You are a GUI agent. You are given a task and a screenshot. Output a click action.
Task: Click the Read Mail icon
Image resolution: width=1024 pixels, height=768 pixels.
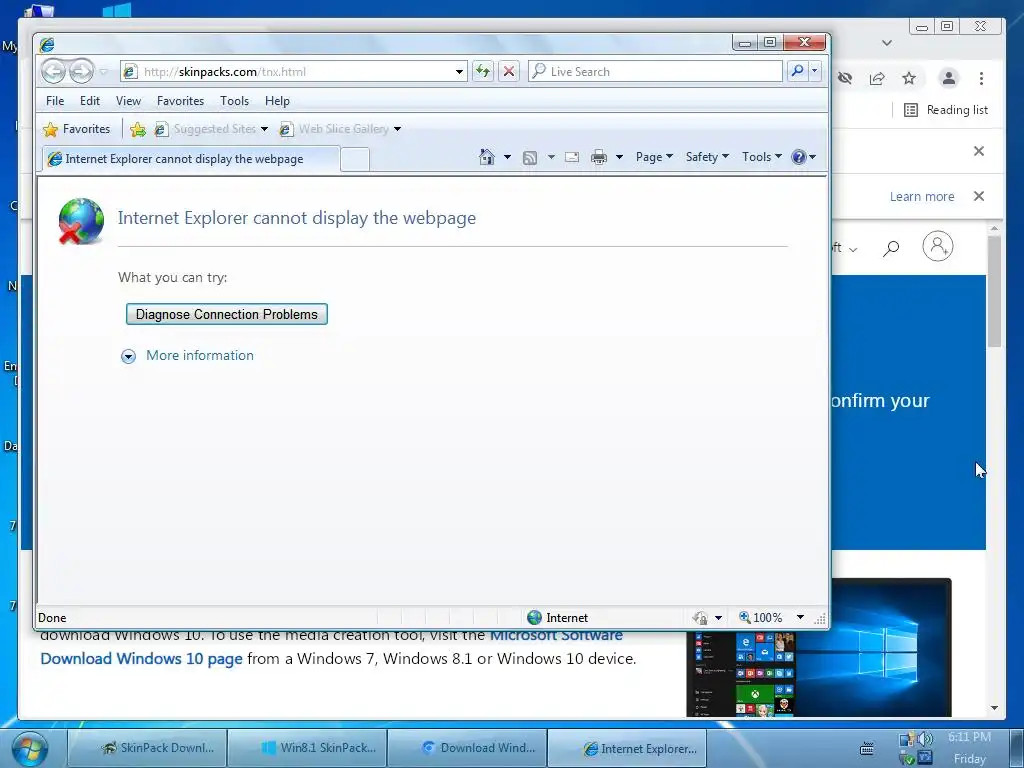tap(572, 157)
